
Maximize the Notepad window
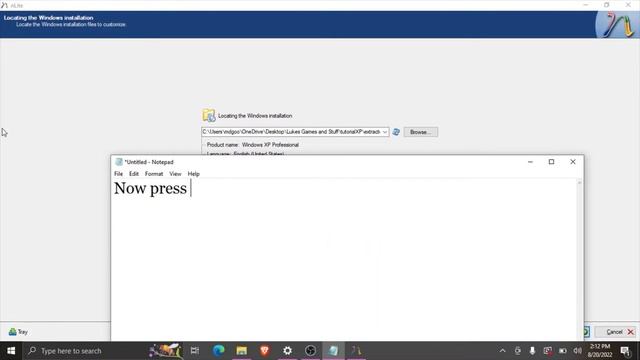coord(551,162)
